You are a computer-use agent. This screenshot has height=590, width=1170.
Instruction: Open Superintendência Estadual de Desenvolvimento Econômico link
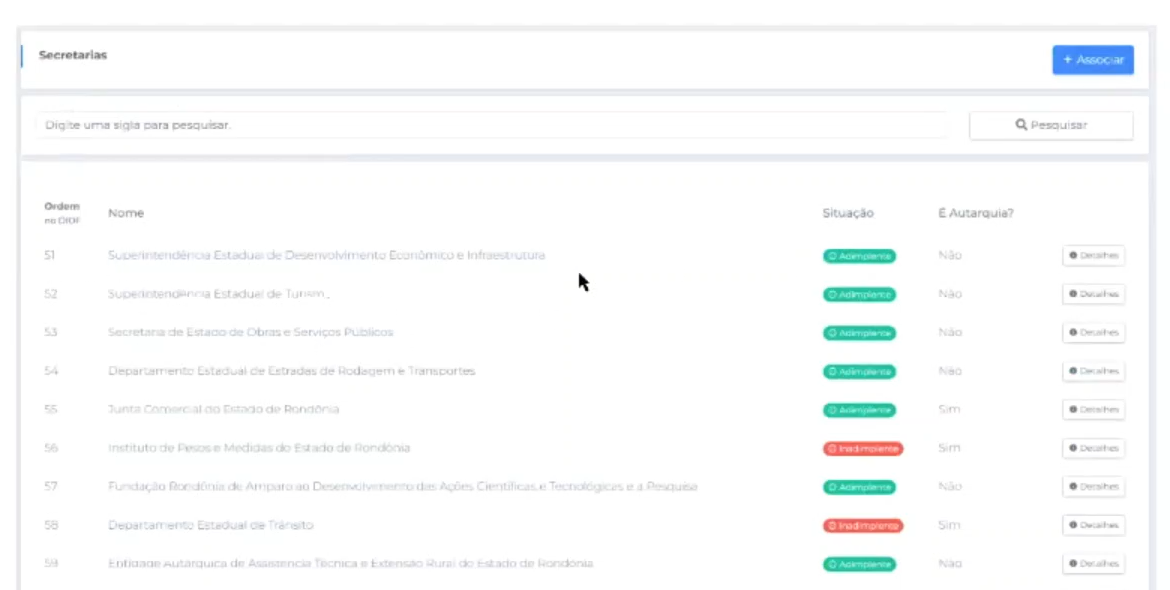326,255
